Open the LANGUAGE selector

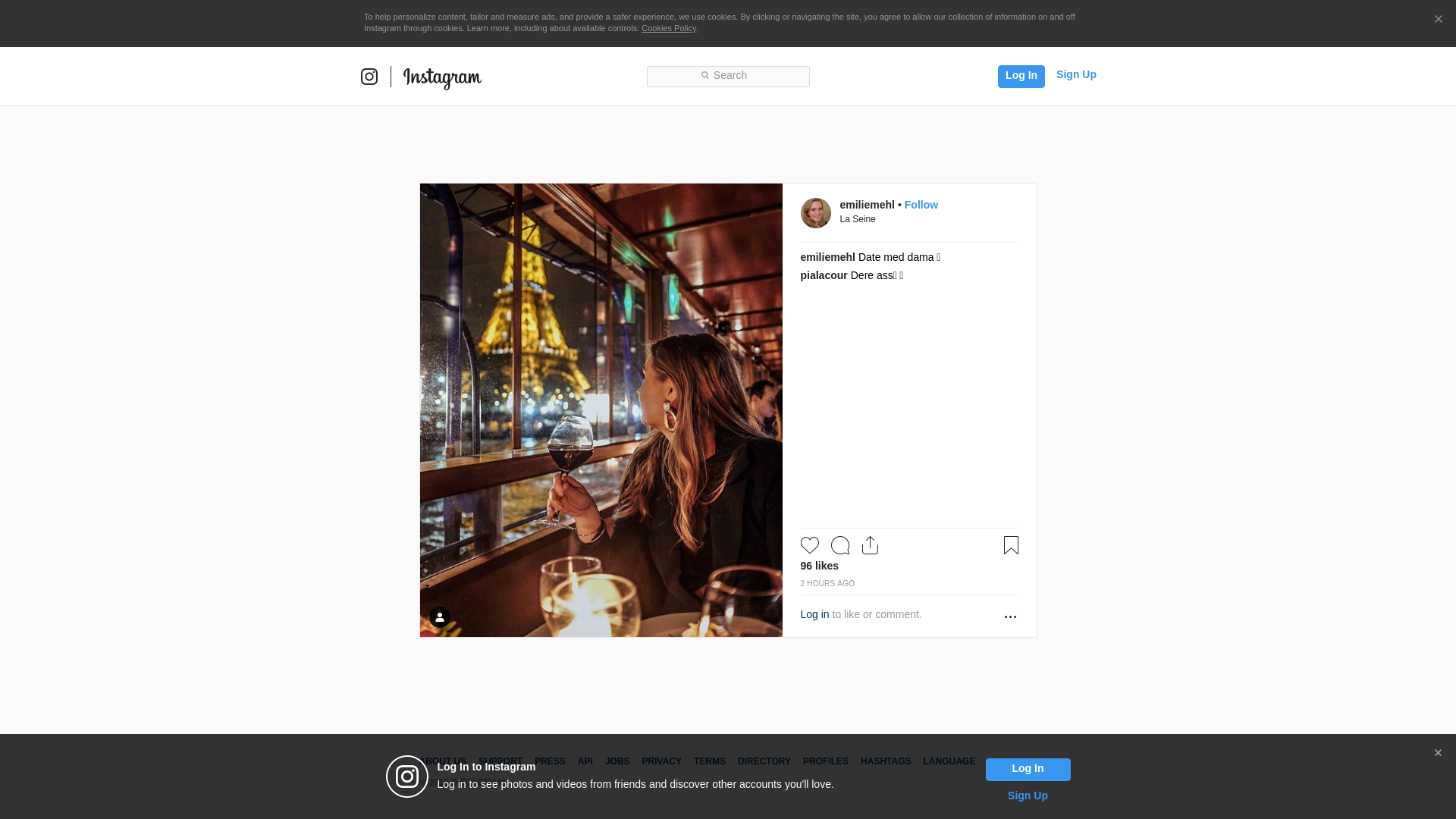[x=949, y=761]
